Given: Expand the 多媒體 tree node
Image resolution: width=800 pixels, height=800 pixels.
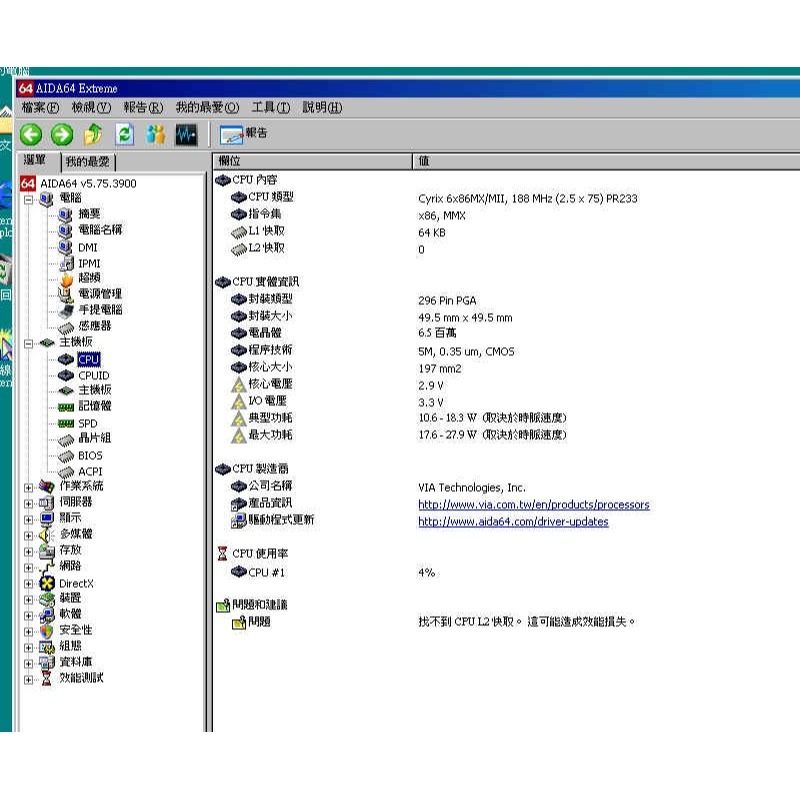Looking at the screenshot, I should [29, 536].
